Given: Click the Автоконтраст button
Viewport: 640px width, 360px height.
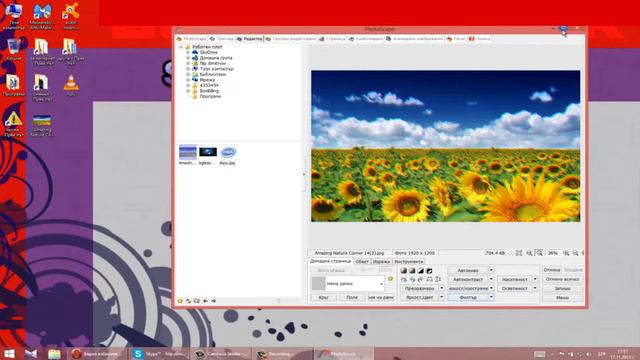Looking at the screenshot, I should click(468, 279).
